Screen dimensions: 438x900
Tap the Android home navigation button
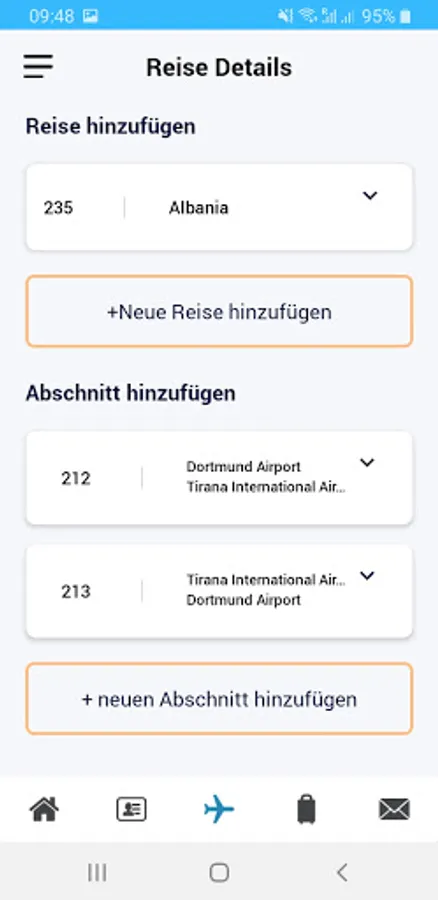click(219, 872)
